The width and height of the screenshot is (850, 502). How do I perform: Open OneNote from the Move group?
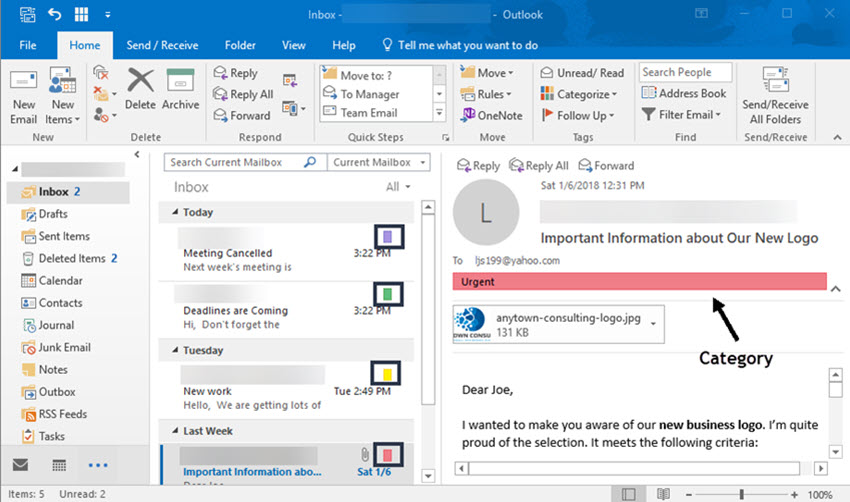click(x=492, y=115)
